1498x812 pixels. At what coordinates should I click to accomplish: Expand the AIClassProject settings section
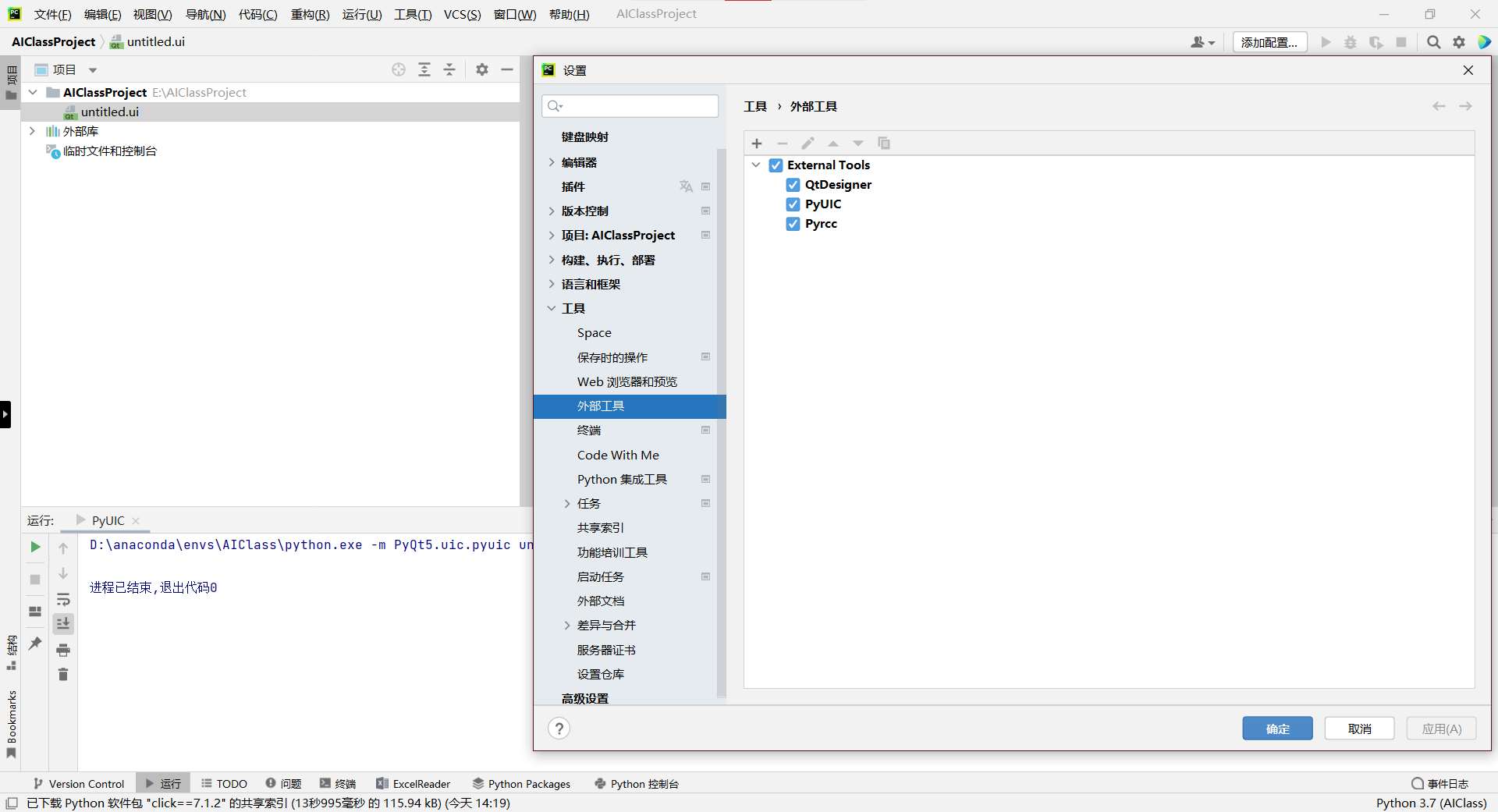[x=552, y=235]
